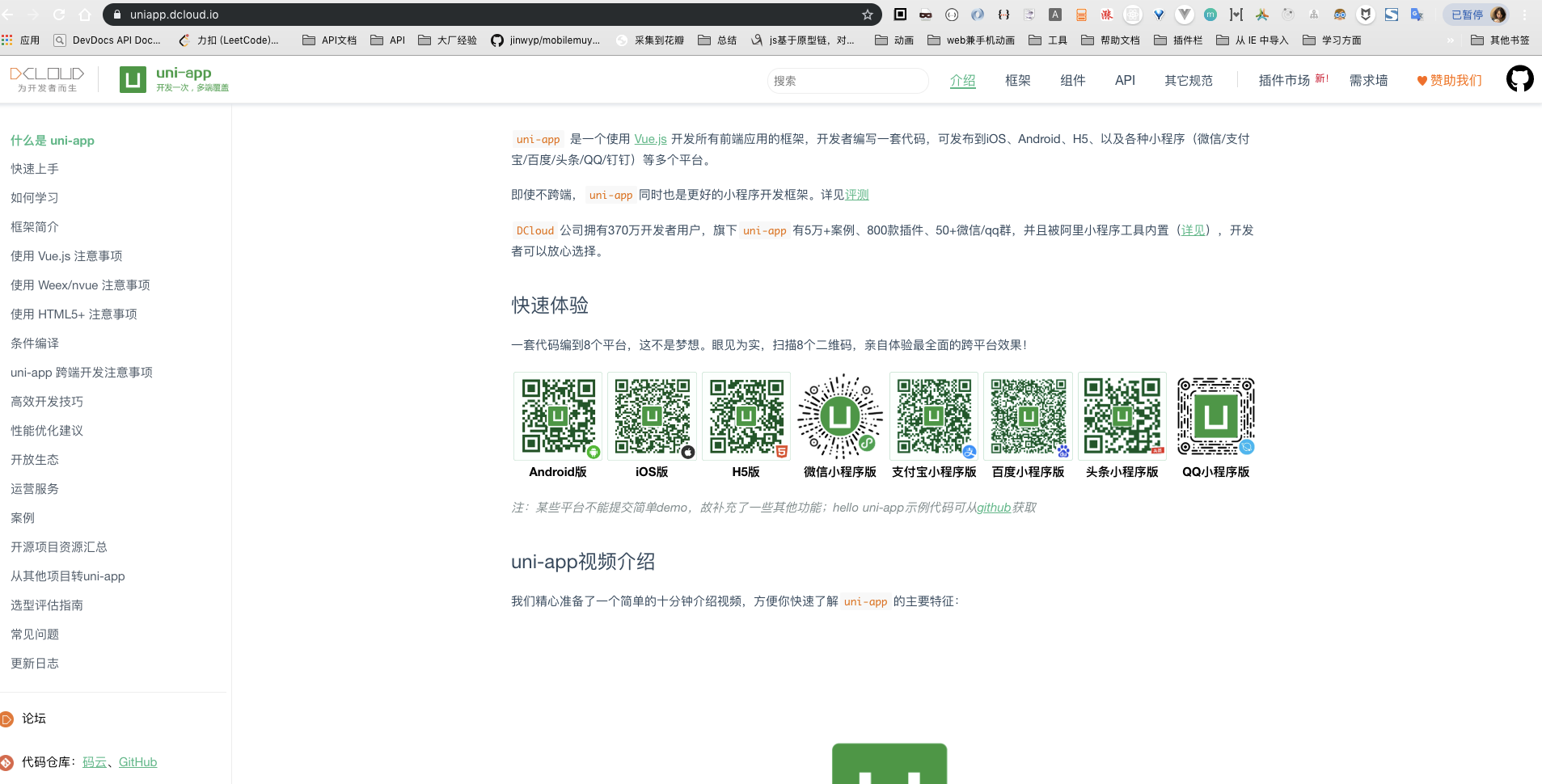Screen dimensions: 1542x784
Task: Select 快速上手 in the sidebar
Action: (x=35, y=169)
